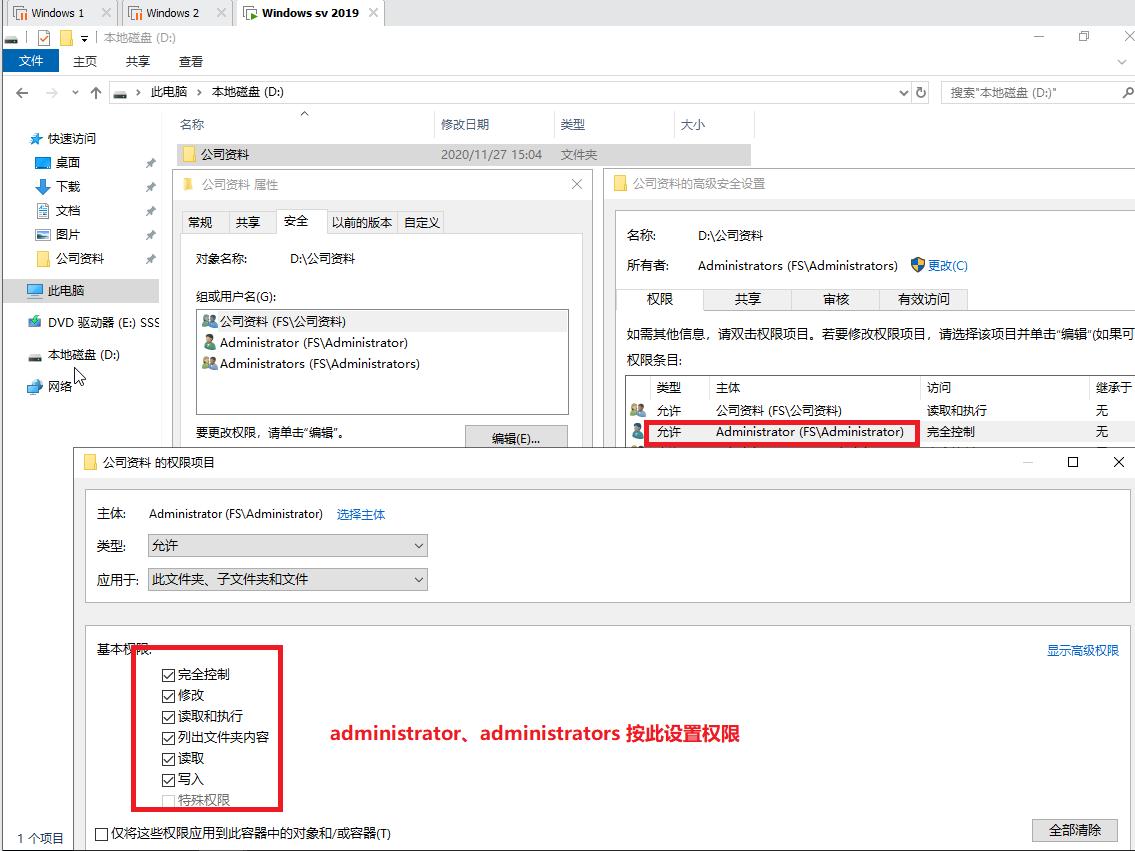Click the 编辑(E) button
Screen dimensions: 1135x851
coord(517,437)
